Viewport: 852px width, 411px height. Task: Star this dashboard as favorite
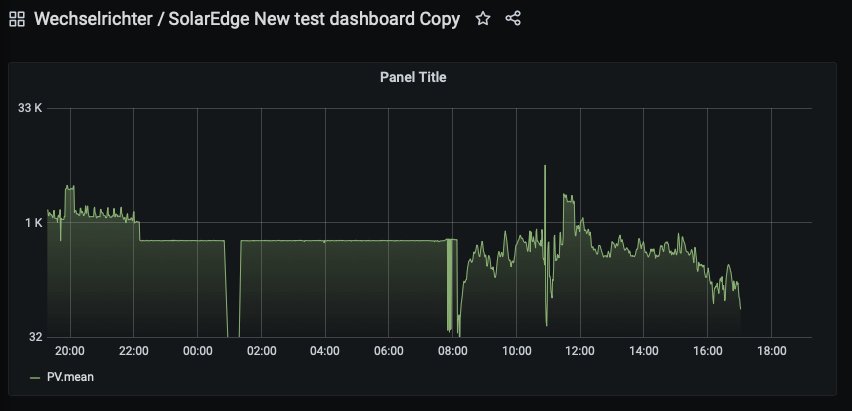coord(483,19)
